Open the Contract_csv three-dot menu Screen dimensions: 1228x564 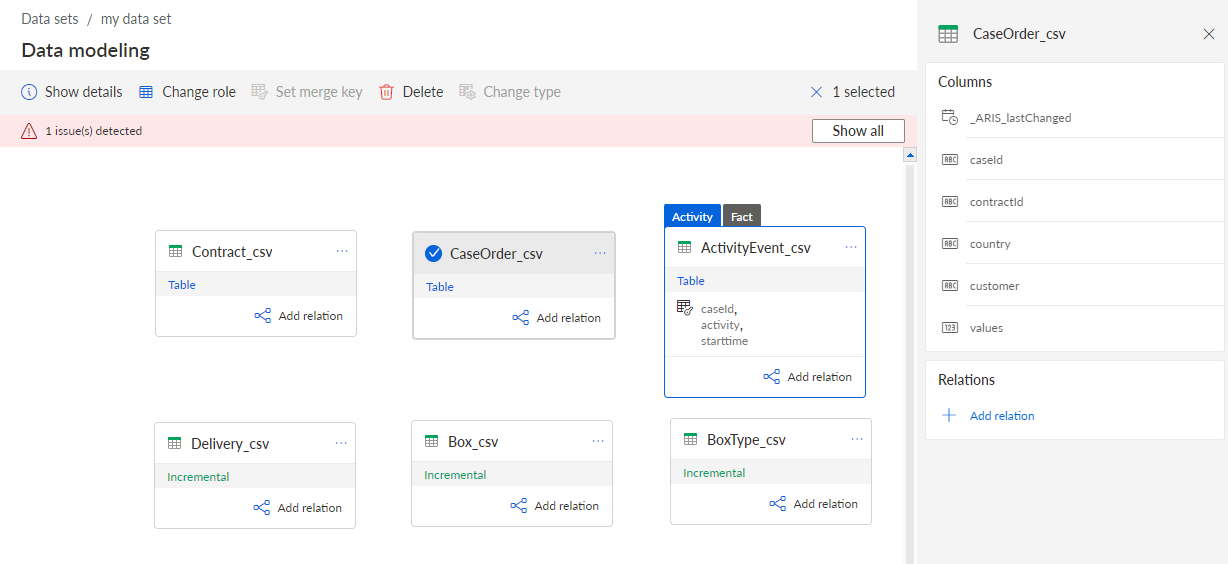click(342, 251)
